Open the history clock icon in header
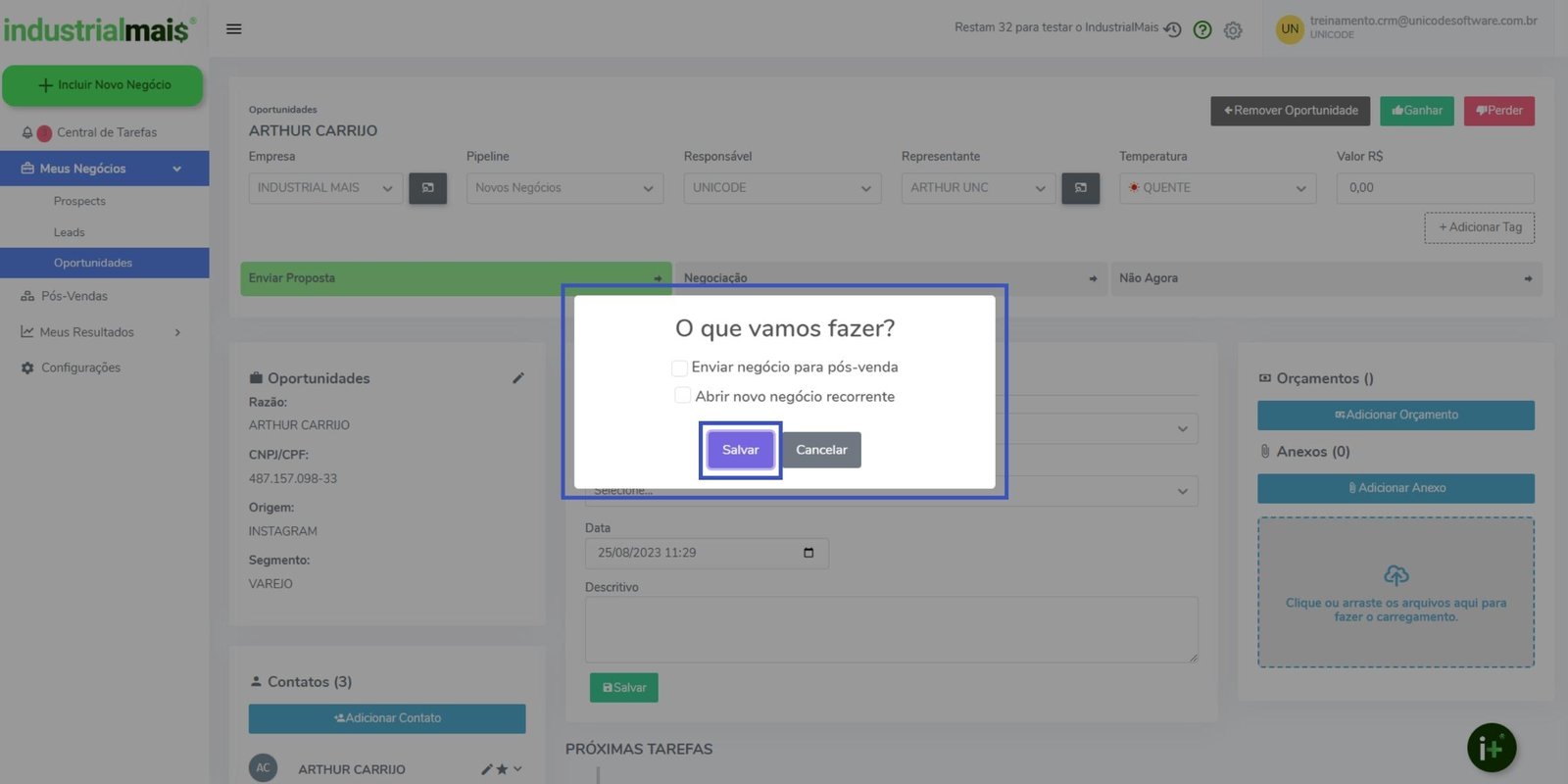 click(x=1172, y=30)
